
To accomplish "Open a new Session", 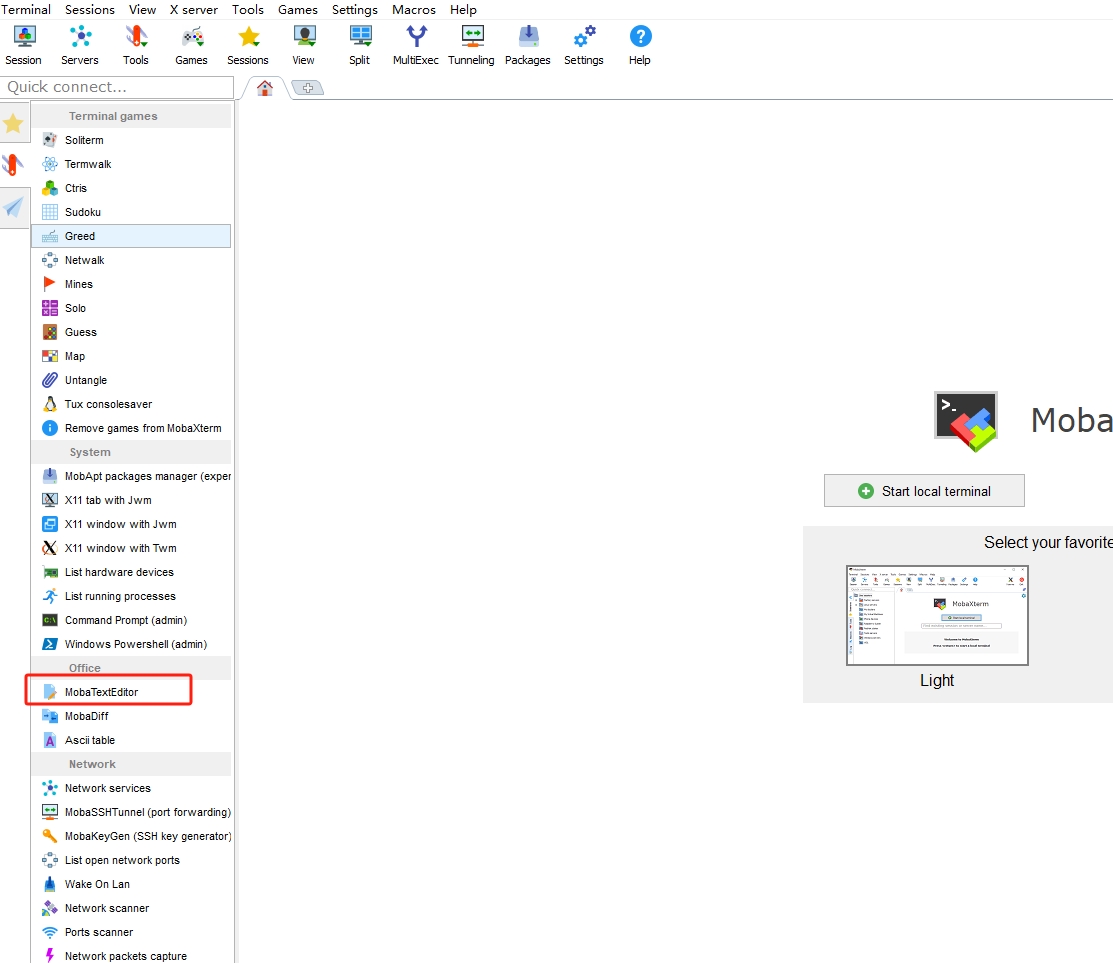I will (23, 44).
